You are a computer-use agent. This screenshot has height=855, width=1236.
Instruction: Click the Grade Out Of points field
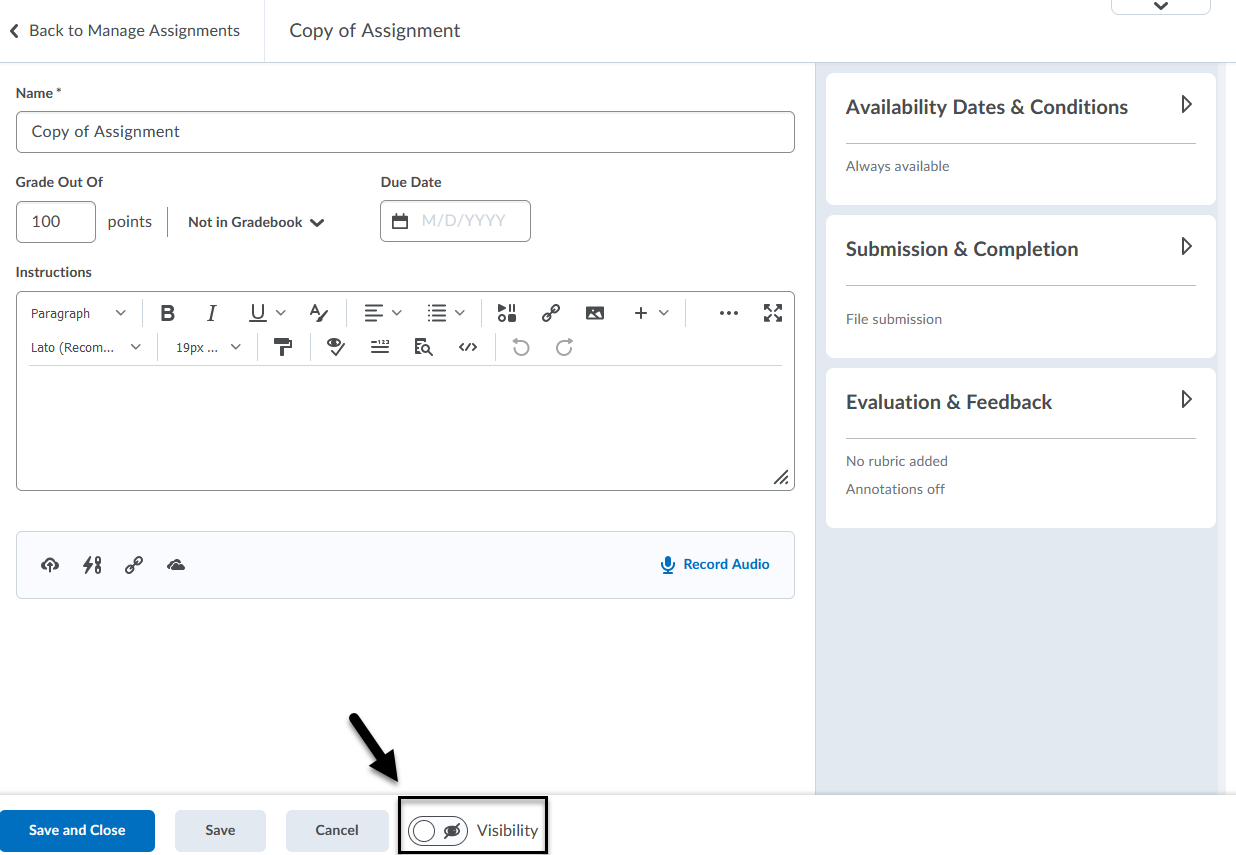click(56, 222)
